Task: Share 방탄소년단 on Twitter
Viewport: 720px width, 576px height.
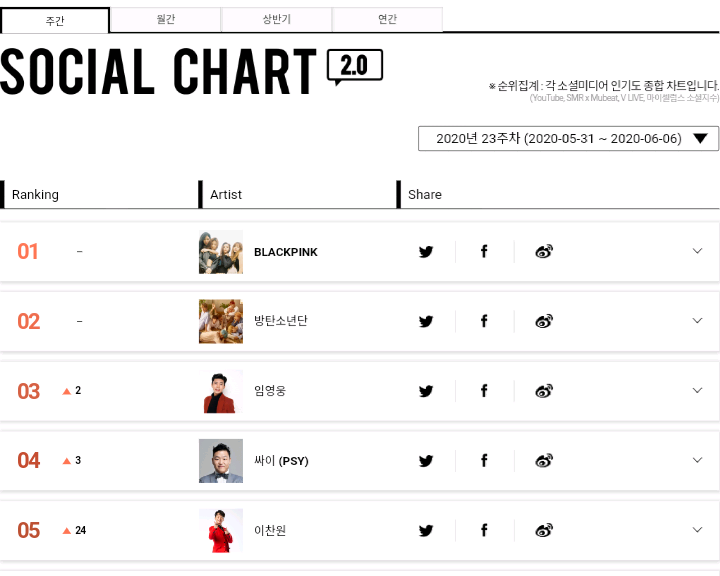Action: tap(426, 321)
